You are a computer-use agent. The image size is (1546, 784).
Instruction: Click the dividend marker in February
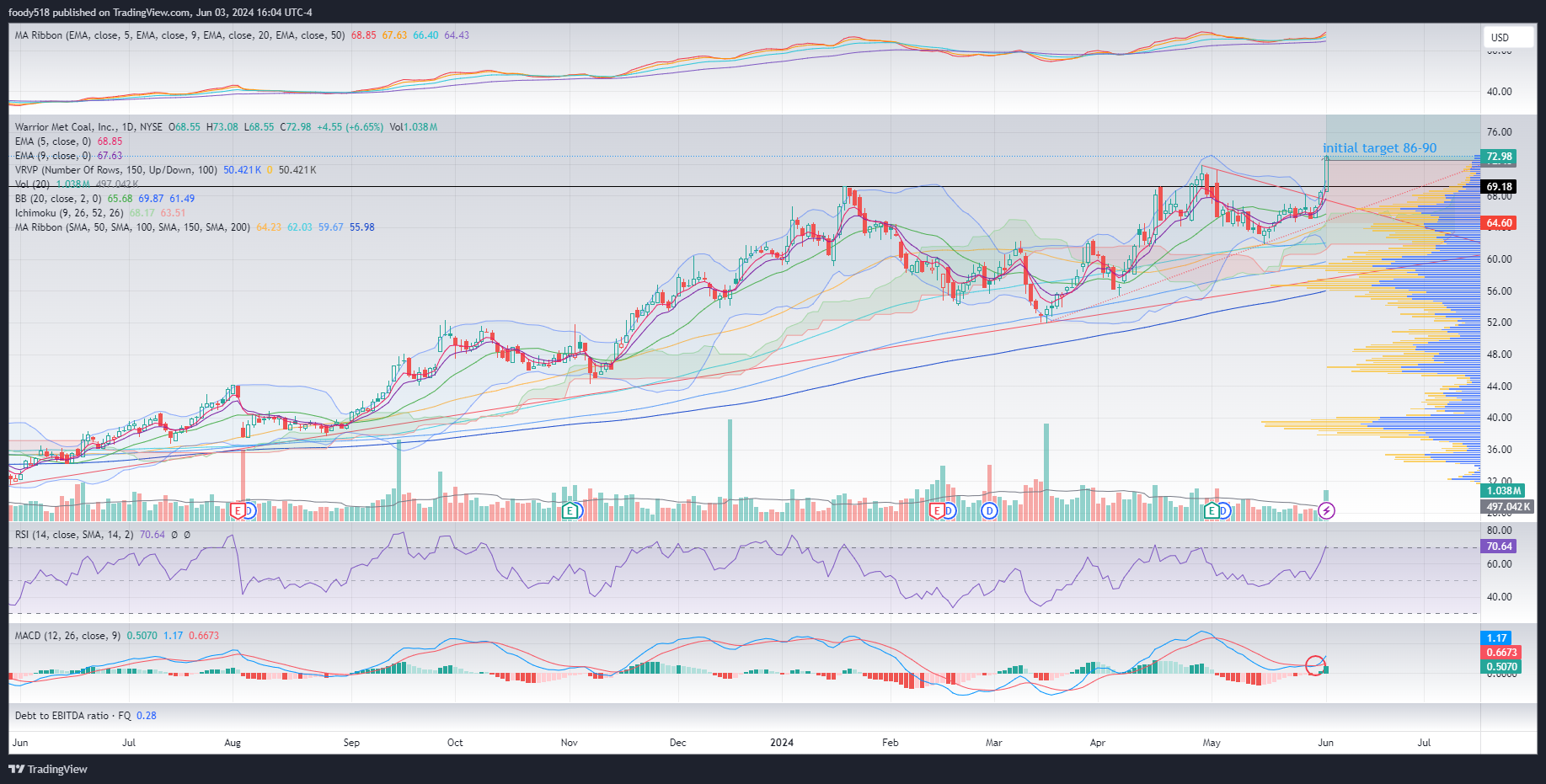point(949,510)
